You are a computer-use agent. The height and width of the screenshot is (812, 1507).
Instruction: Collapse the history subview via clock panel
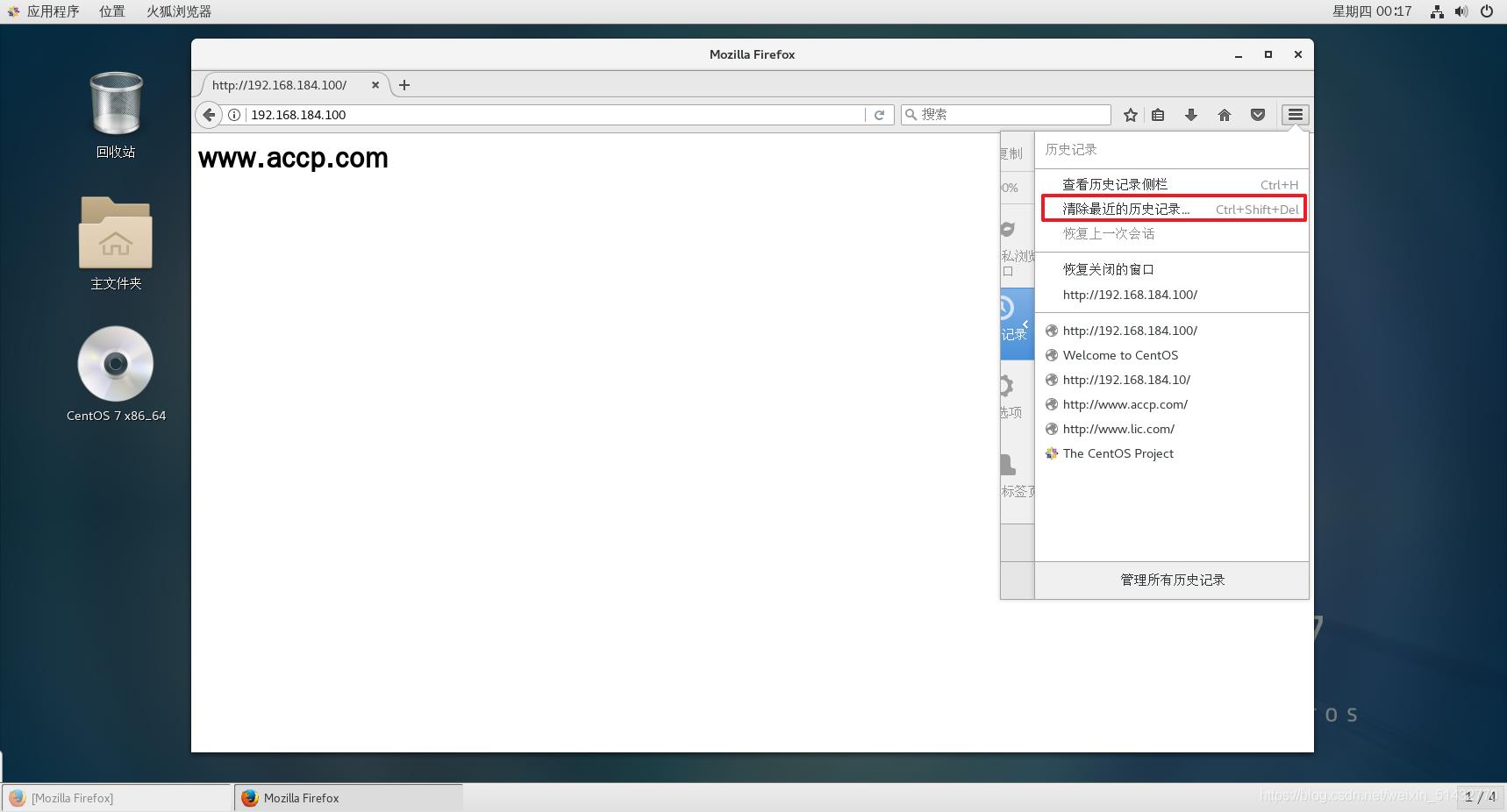(x=1017, y=323)
